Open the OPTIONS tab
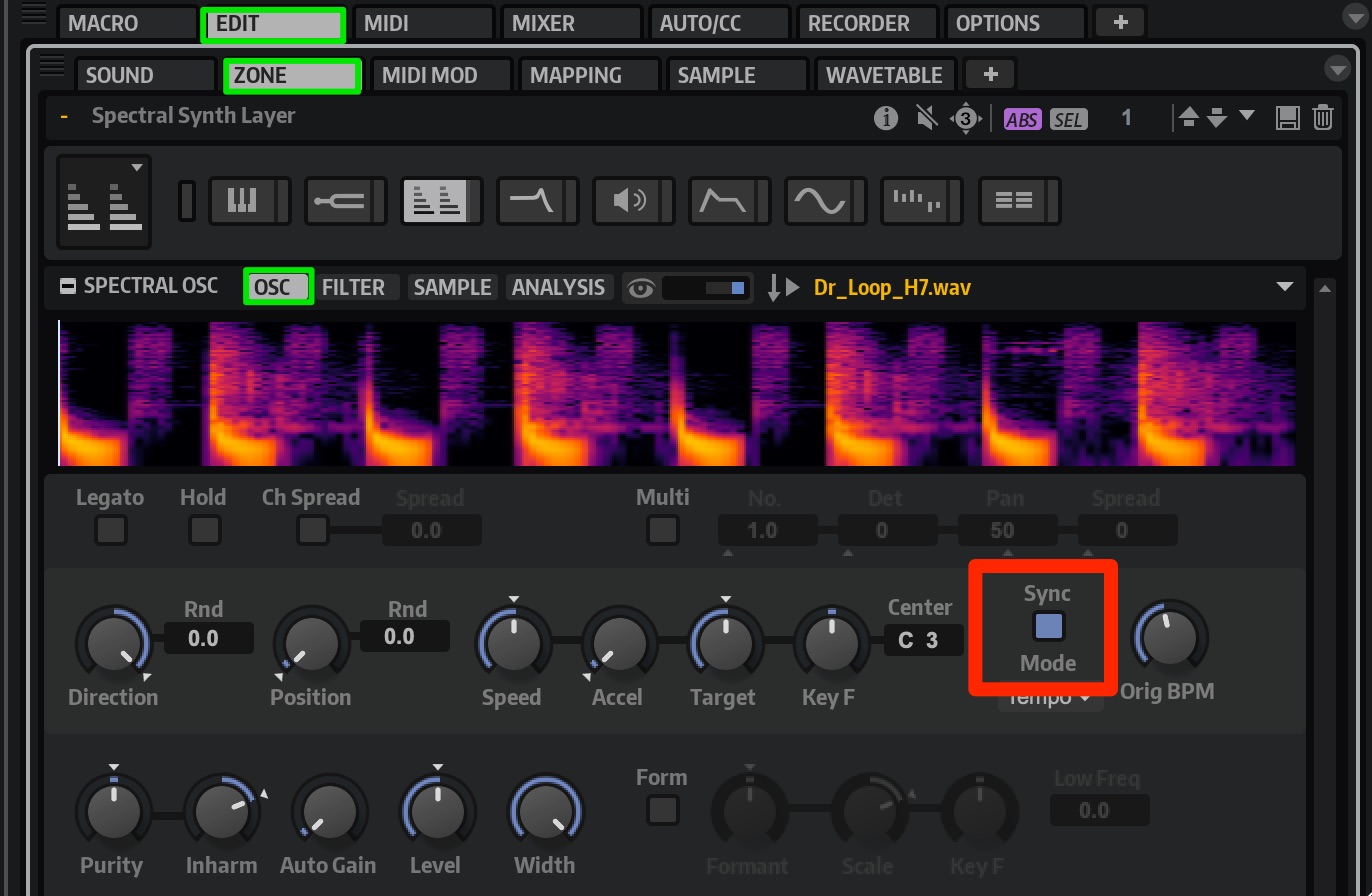The width and height of the screenshot is (1372, 896). pyautogui.click(x=1016, y=23)
